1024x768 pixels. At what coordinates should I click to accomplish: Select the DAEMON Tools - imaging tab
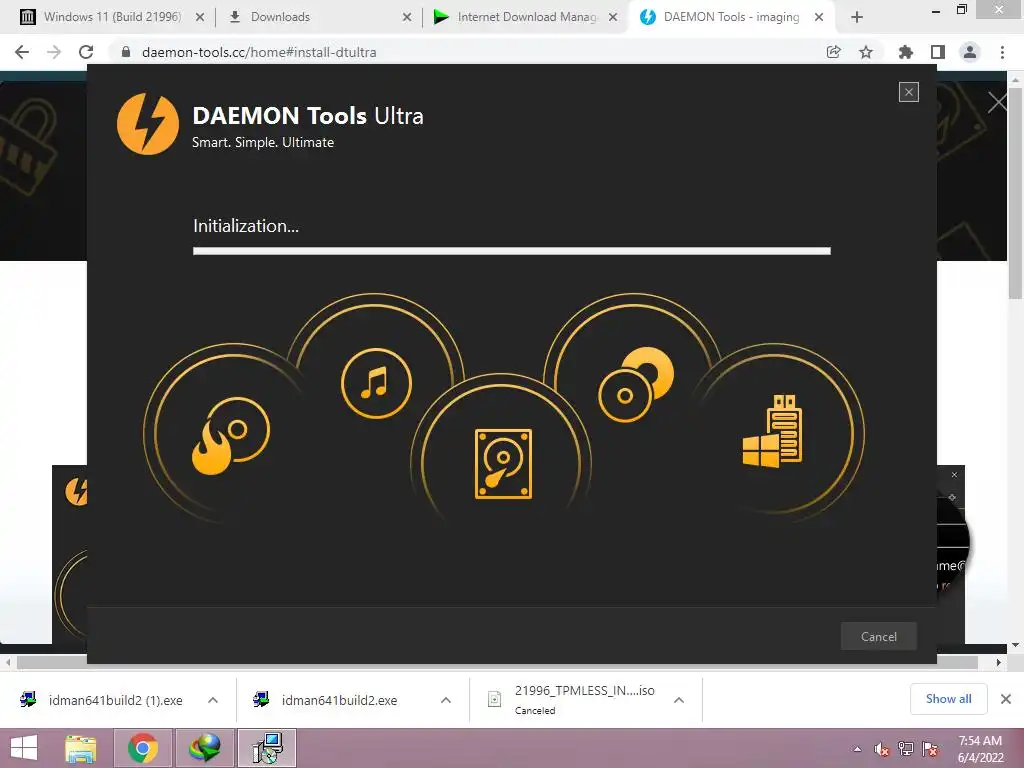click(731, 17)
